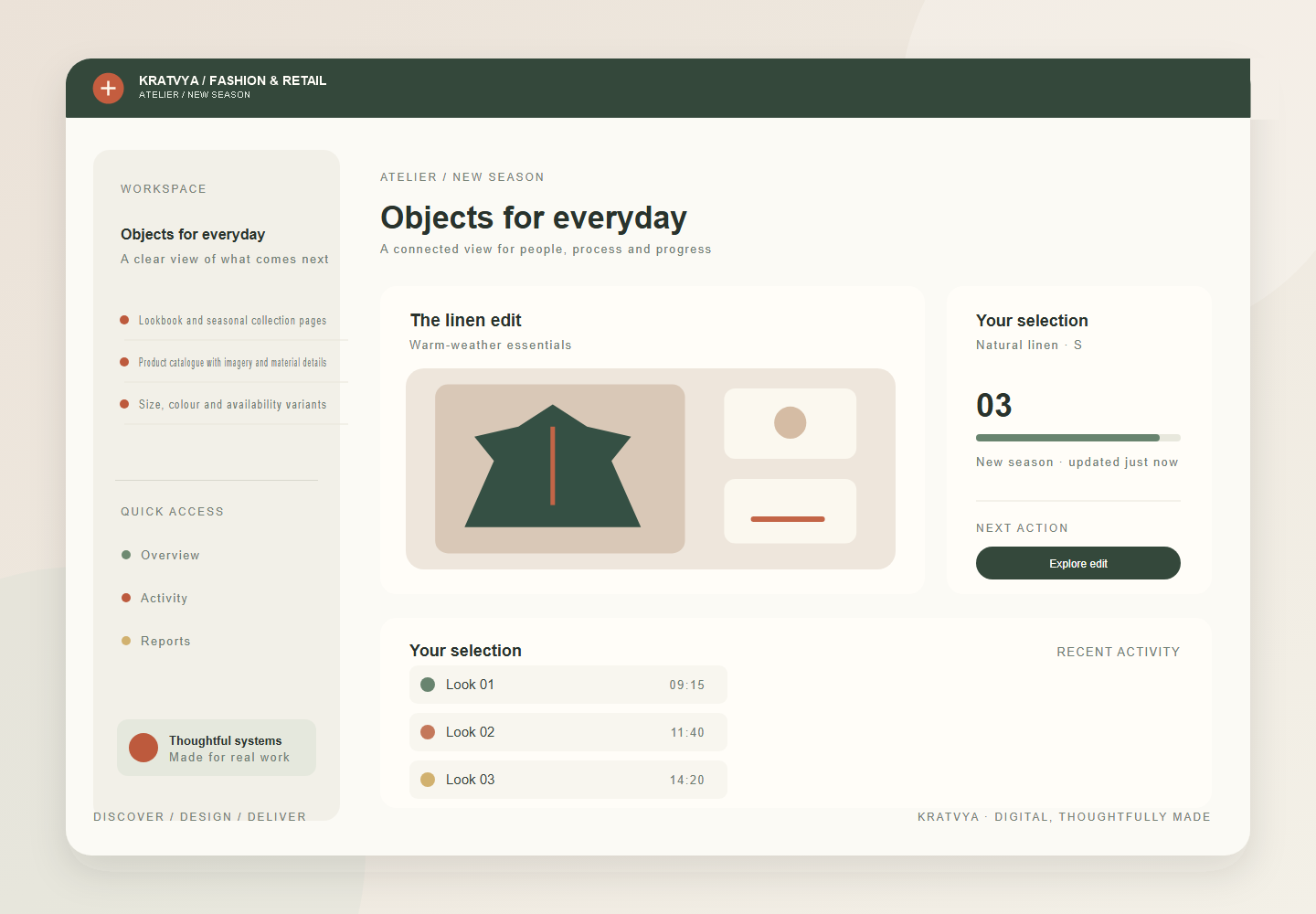1316x914 pixels.
Task: Click the 14:20 time for Look 03
Action: (x=687, y=780)
